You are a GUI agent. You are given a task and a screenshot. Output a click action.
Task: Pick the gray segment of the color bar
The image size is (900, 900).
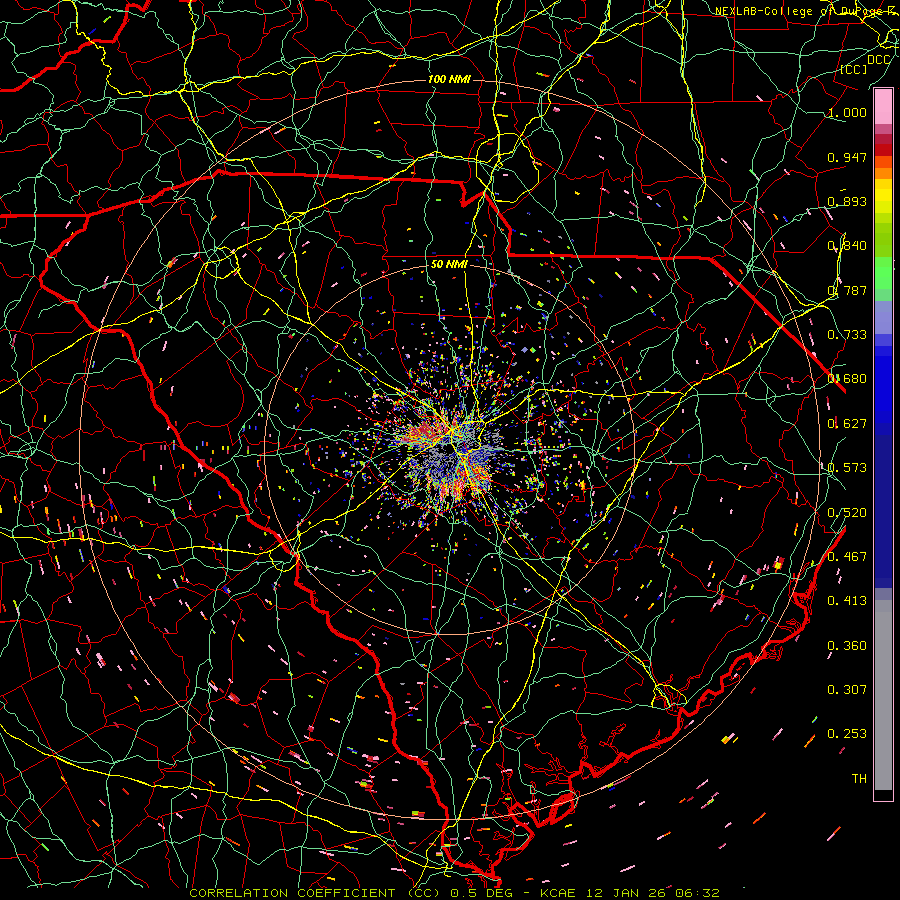pyautogui.click(x=883, y=695)
